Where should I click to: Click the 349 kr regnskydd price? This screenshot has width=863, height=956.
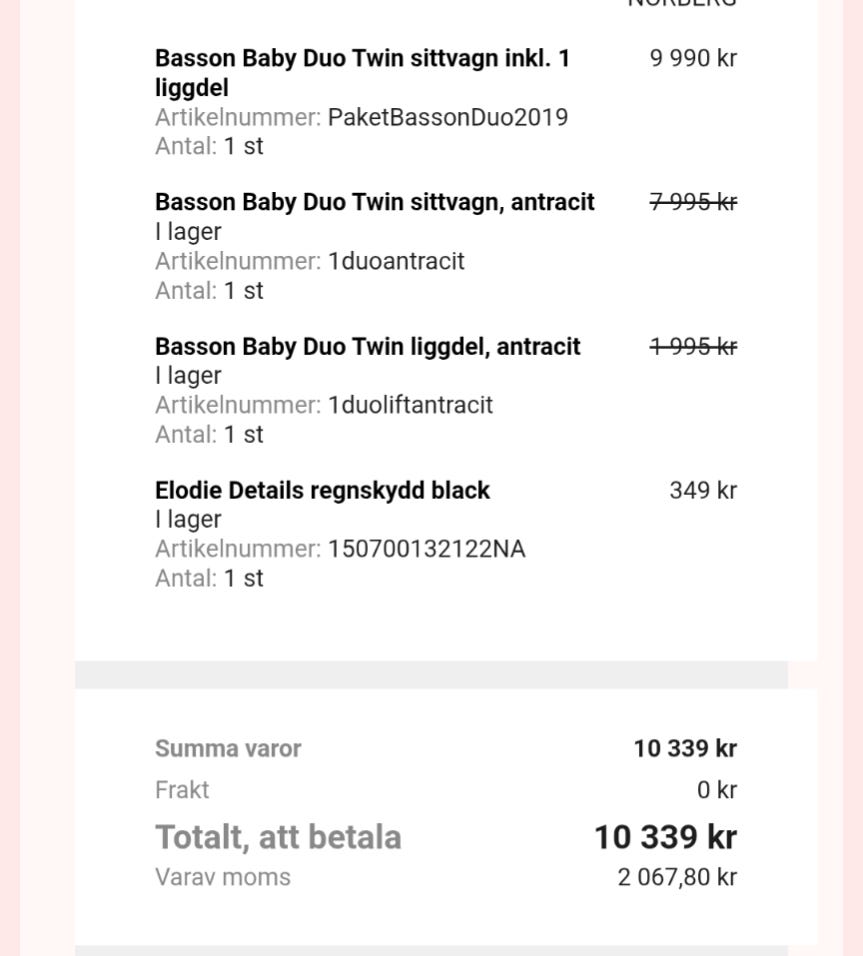(x=702, y=490)
